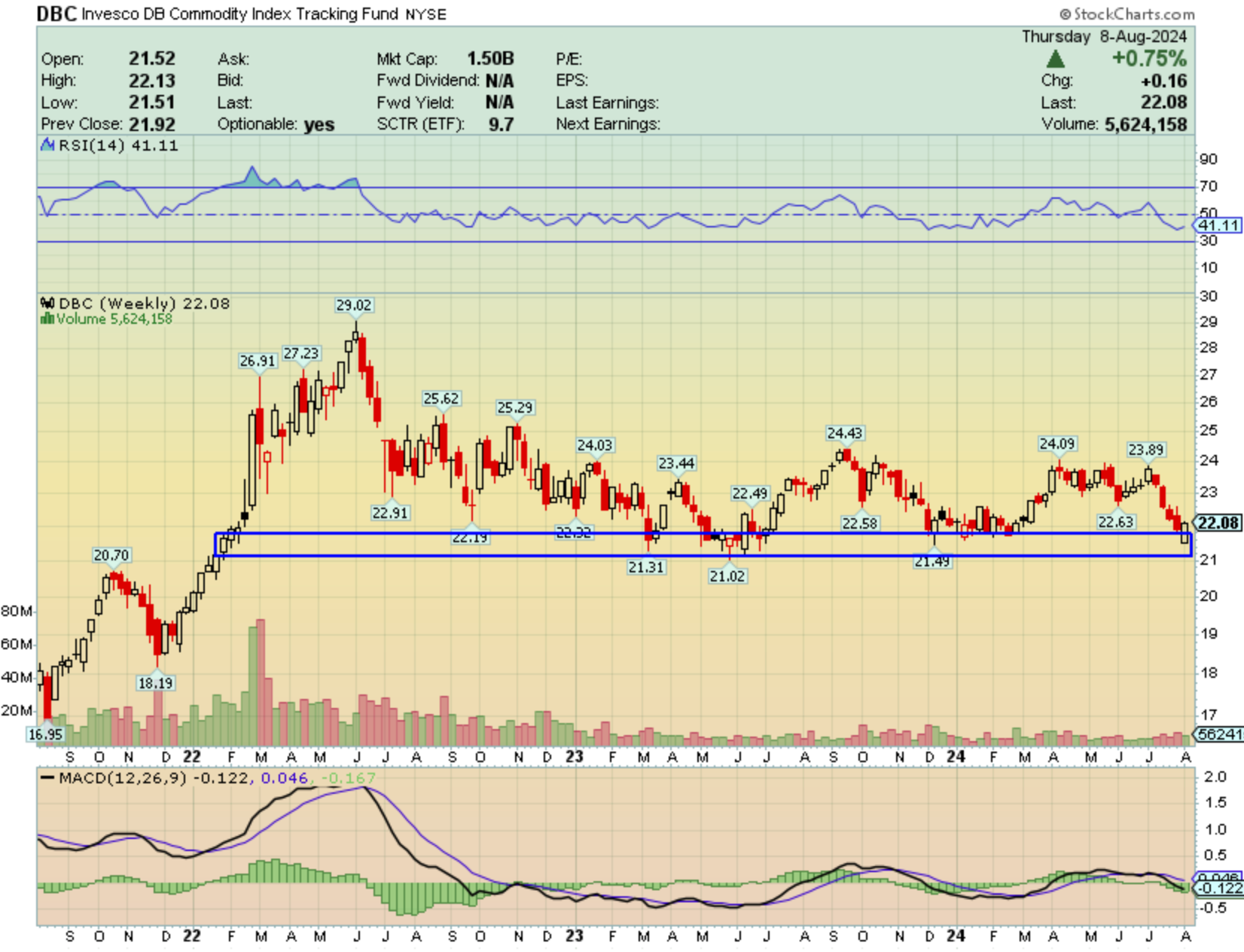Image resolution: width=1244 pixels, height=952 pixels.
Task: Click the Prev Close value 21.92
Action: [152, 124]
